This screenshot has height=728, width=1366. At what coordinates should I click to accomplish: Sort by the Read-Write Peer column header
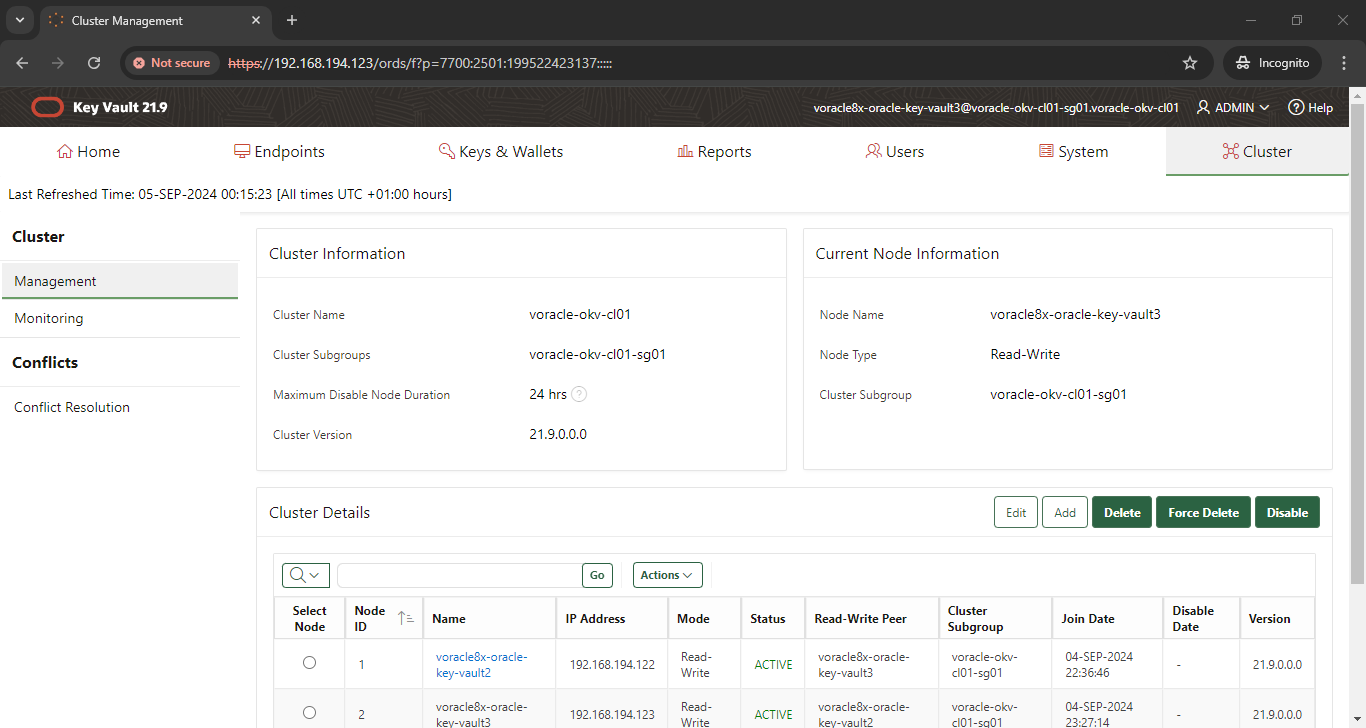coord(860,618)
